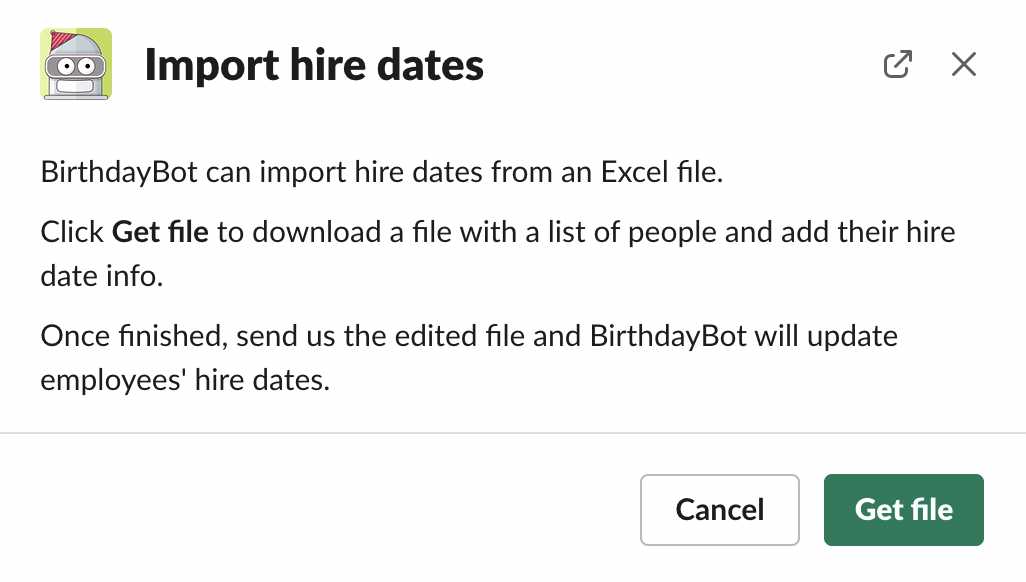Click the horizontal divider above the buttons
1026x582 pixels.
click(513, 433)
